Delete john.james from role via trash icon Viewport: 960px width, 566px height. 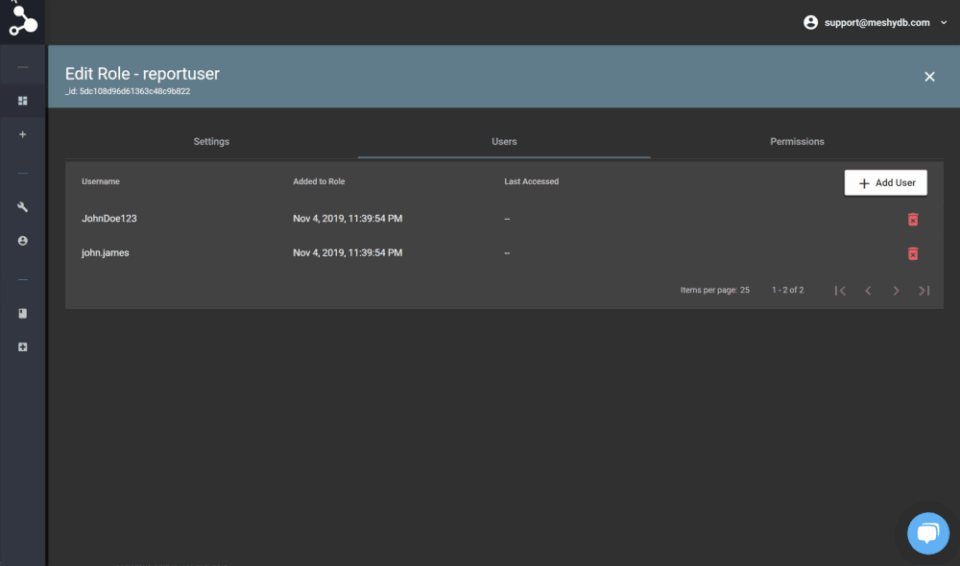click(913, 254)
